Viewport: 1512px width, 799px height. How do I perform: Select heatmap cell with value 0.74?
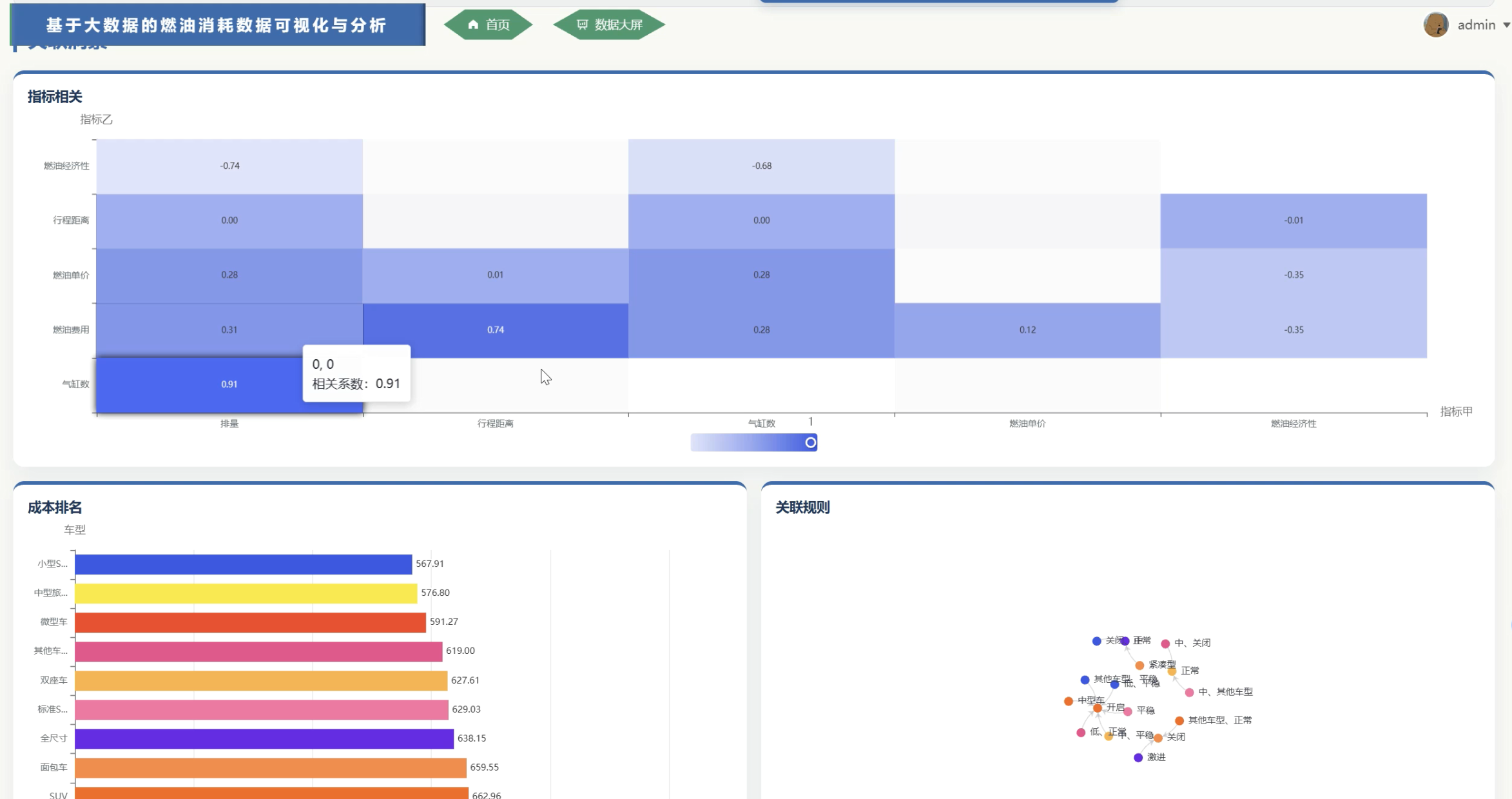(x=496, y=330)
